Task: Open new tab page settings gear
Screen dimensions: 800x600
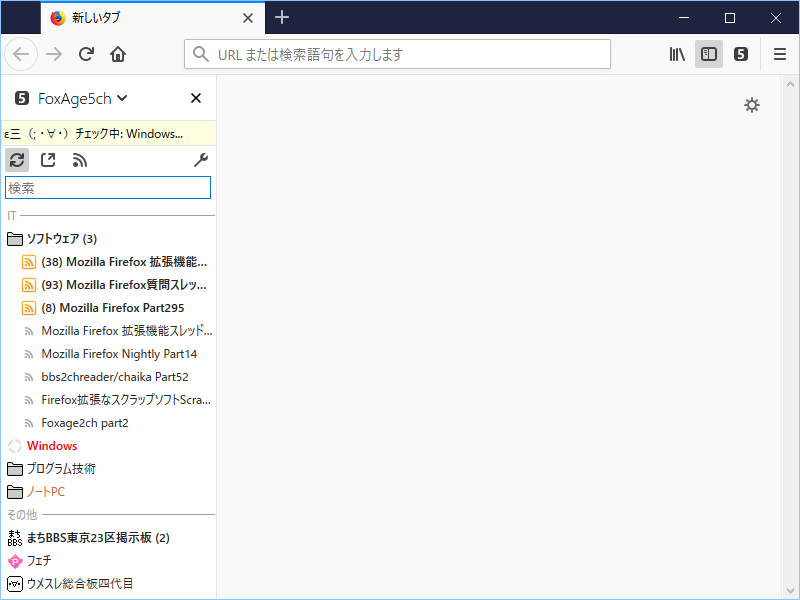Action: click(752, 105)
